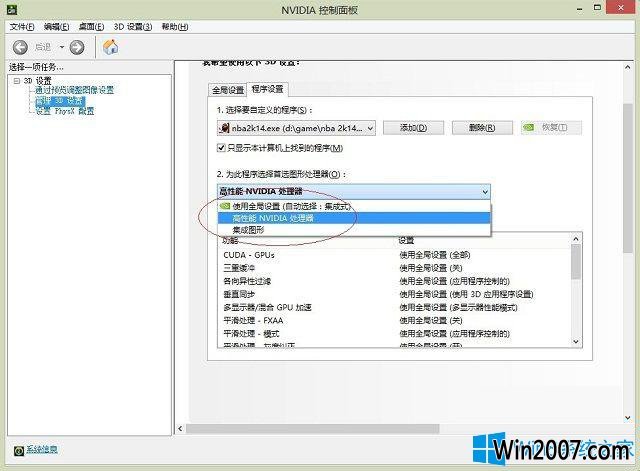Switch to the 全局设置 tab
640x471 pixels.
[228, 90]
